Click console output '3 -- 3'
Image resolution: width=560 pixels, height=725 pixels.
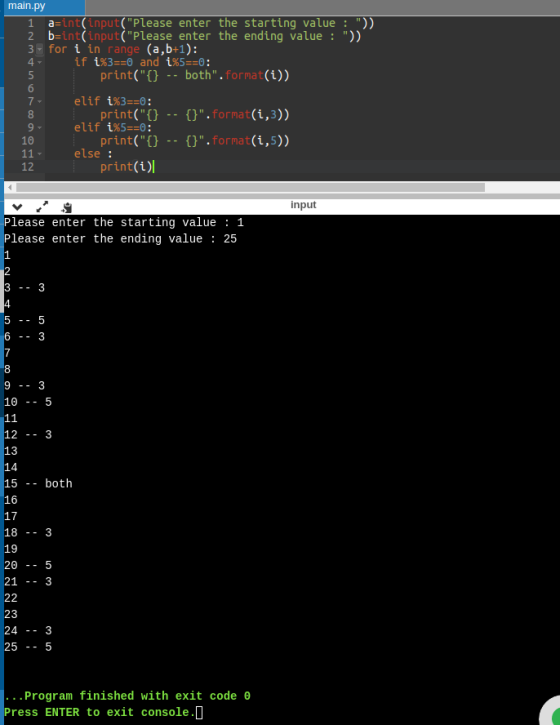pos(25,288)
